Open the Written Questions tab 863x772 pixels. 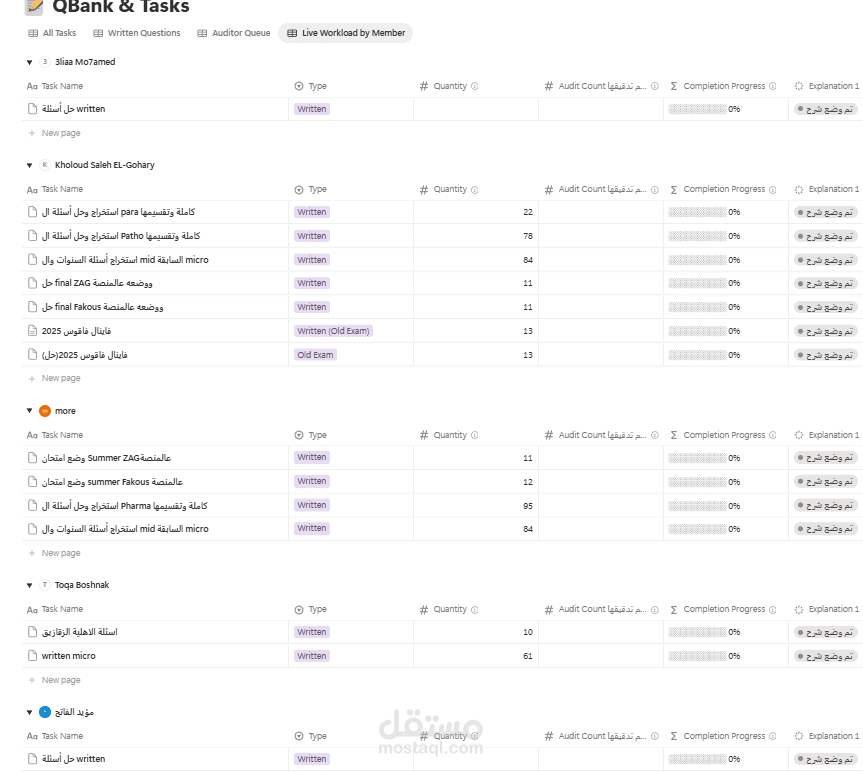click(136, 33)
